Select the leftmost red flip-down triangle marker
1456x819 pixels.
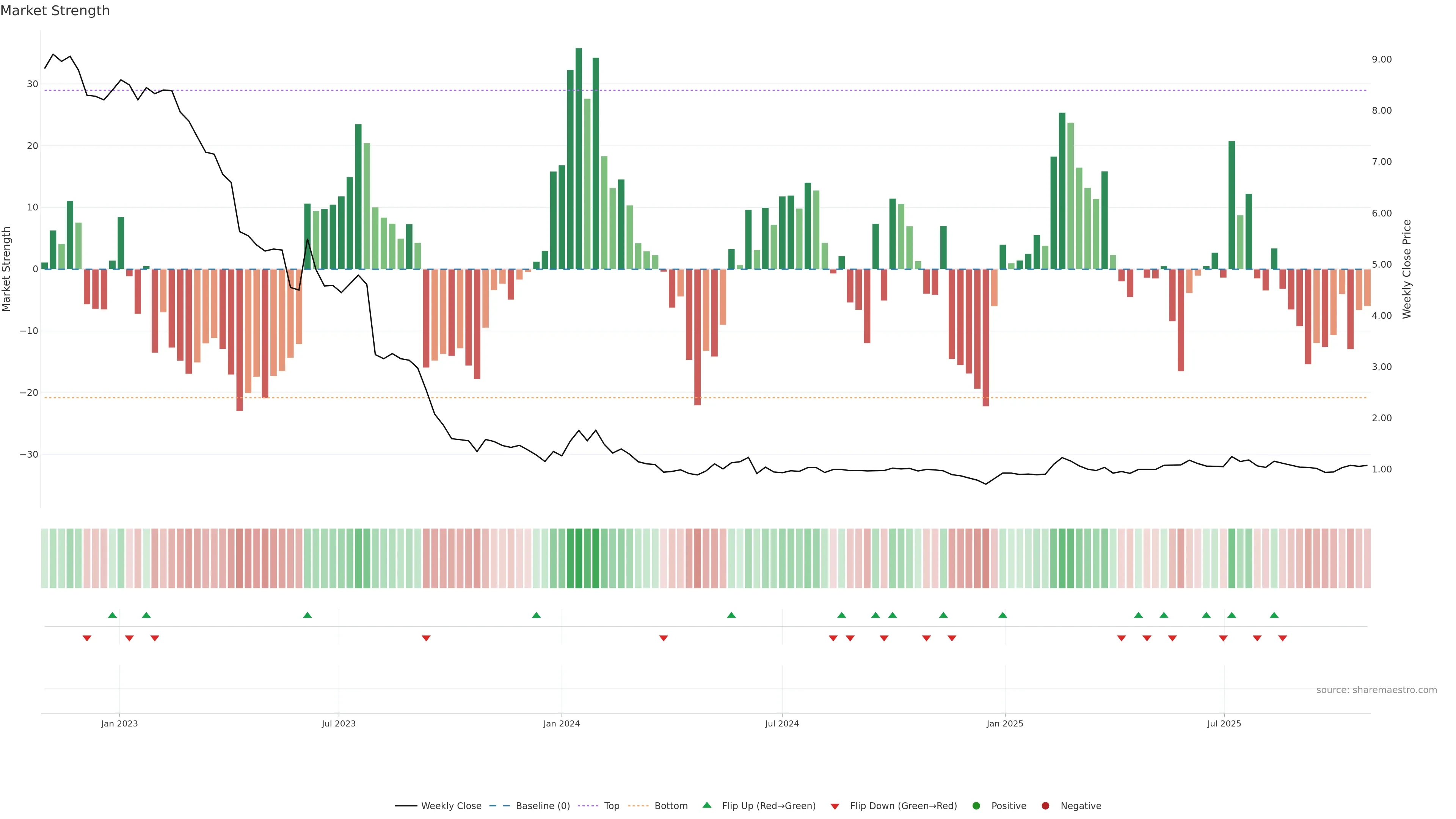(87, 638)
